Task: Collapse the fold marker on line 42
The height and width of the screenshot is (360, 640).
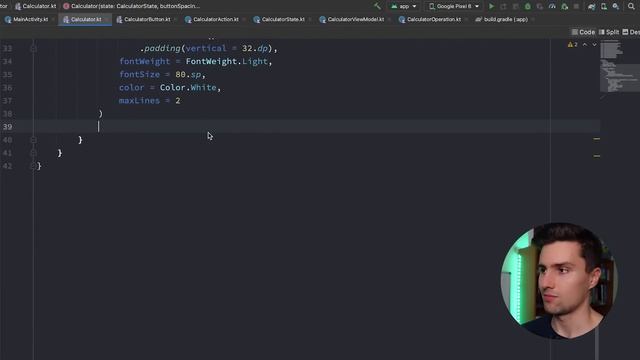Action: click(34, 166)
